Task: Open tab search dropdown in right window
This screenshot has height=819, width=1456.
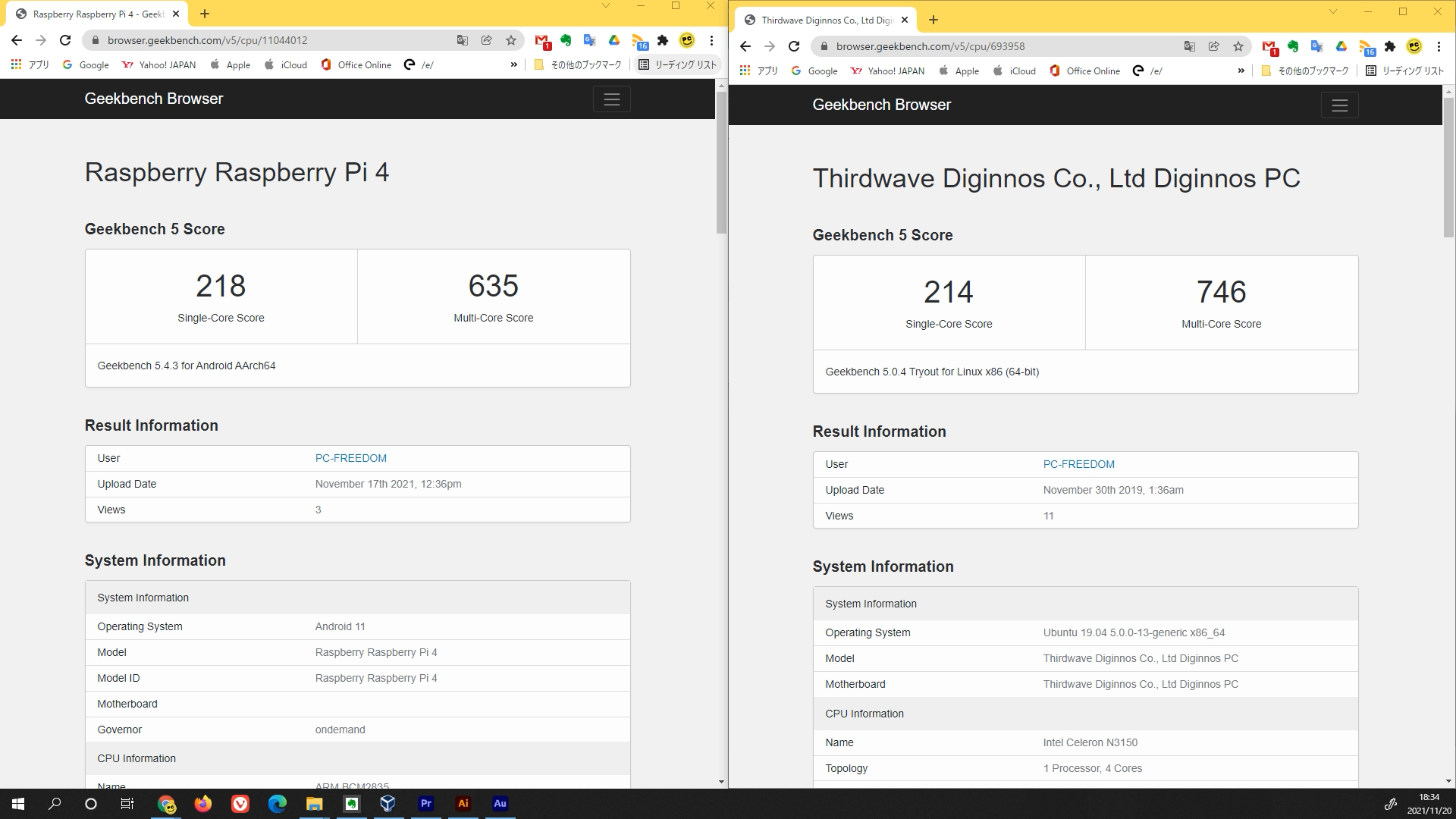Action: (x=1332, y=12)
